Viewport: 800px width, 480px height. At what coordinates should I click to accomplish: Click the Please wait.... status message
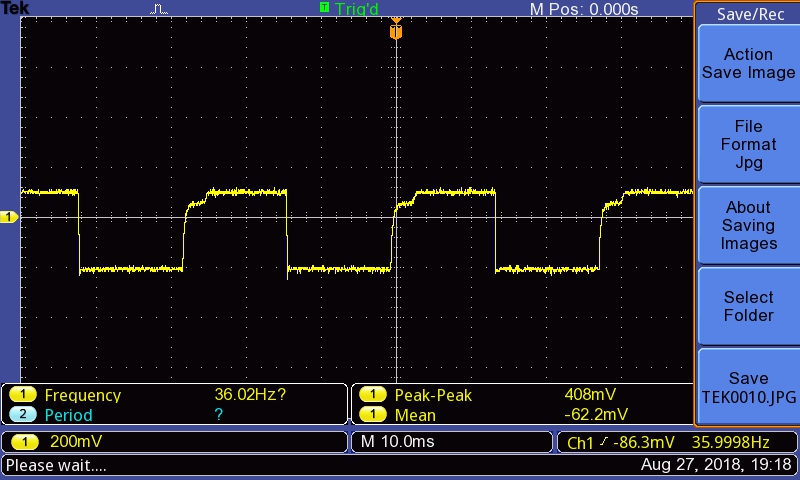tap(56, 465)
